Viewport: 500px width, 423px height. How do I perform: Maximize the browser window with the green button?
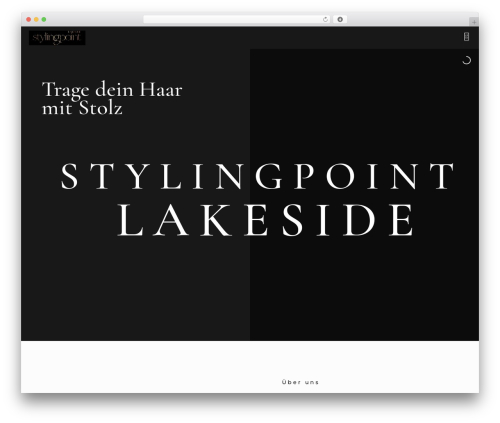coord(44,20)
